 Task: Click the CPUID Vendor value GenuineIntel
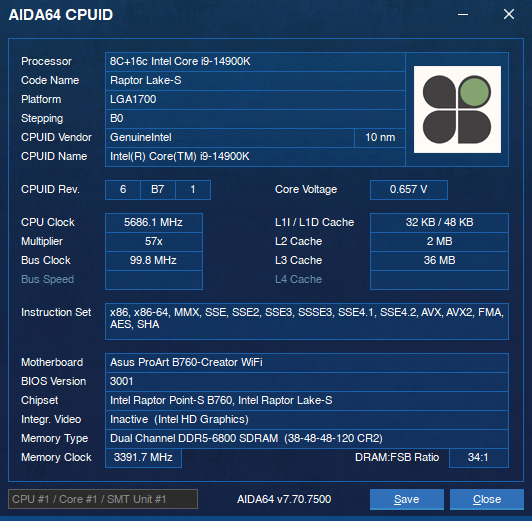tap(230, 137)
